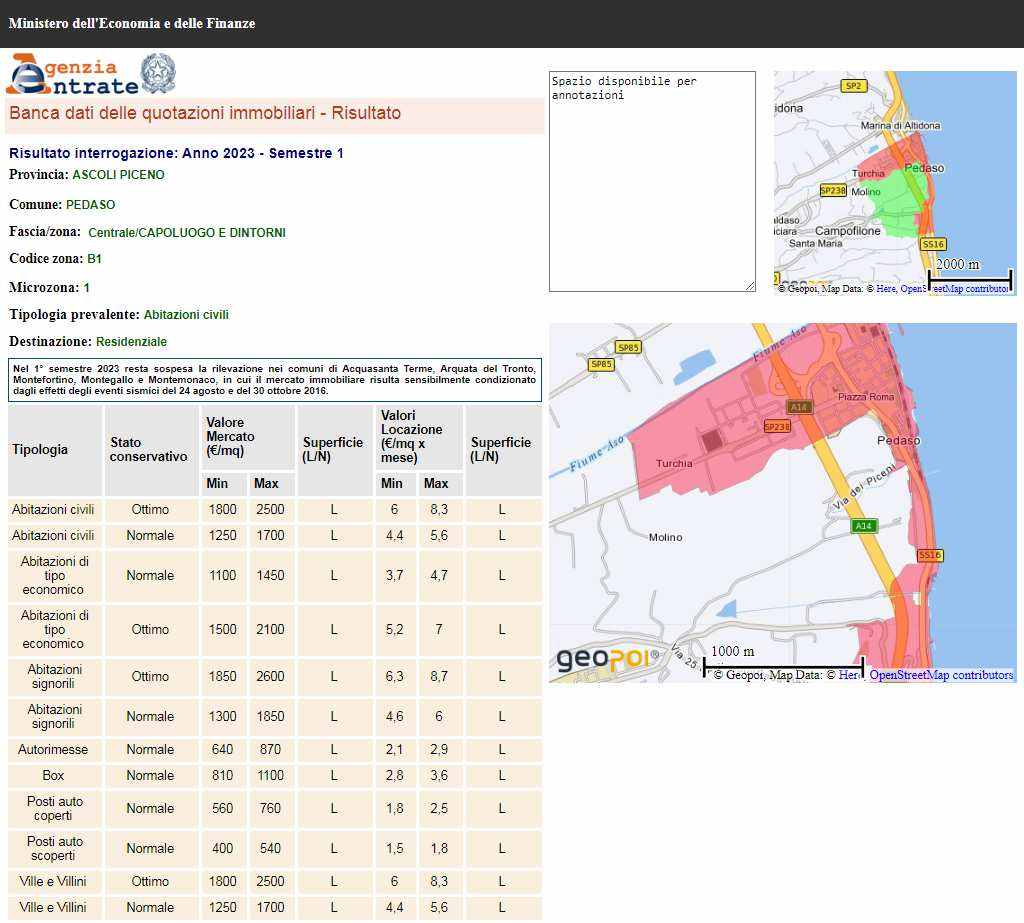Open the OpenStreetMap contributors link on large map
Image resolution: width=1024 pixels, height=923 pixels.
pos(940,675)
